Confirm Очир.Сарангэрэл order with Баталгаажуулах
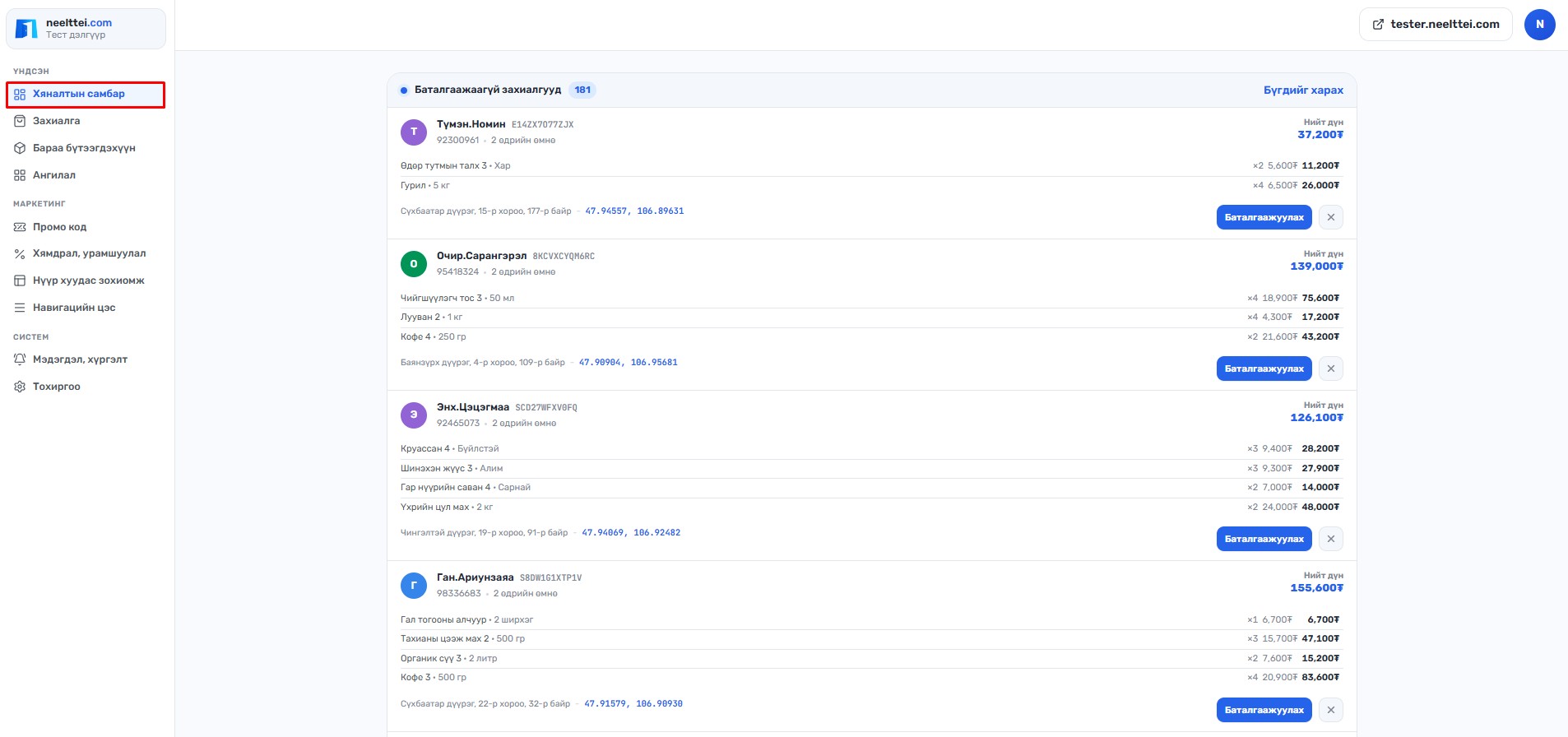Image resolution: width=1568 pixels, height=737 pixels. point(1264,368)
